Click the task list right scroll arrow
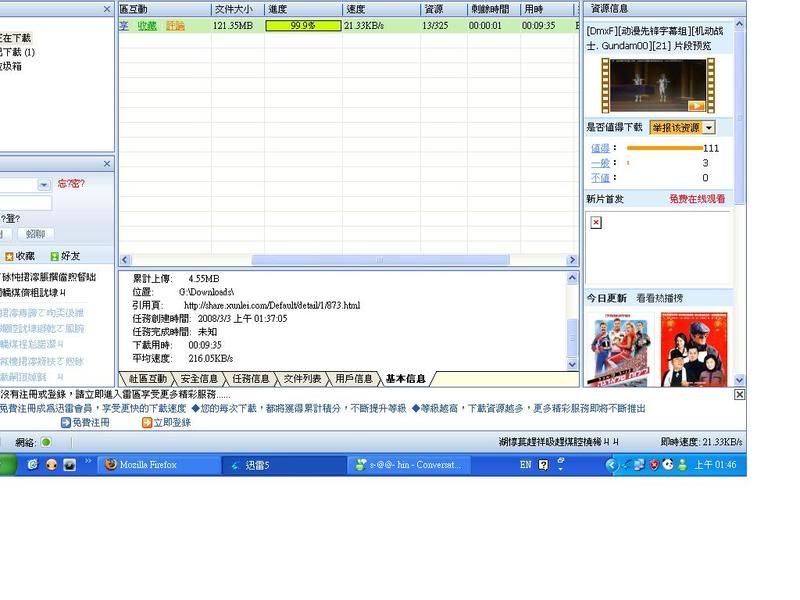This screenshot has height=600, width=800. pos(572,260)
